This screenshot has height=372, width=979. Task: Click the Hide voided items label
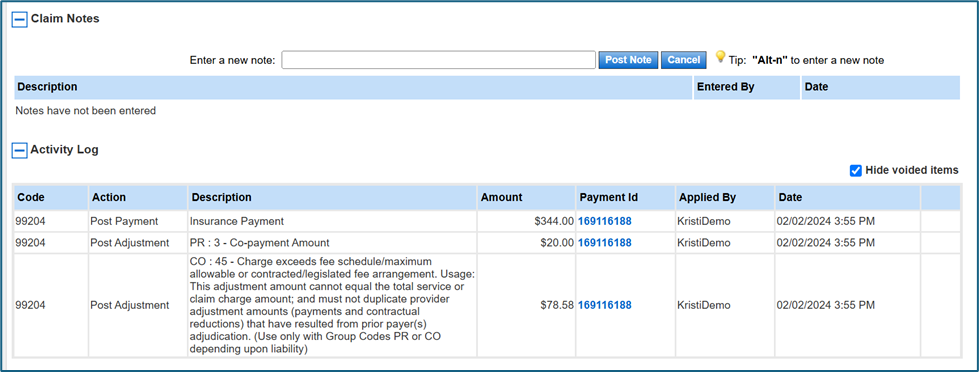(x=912, y=170)
